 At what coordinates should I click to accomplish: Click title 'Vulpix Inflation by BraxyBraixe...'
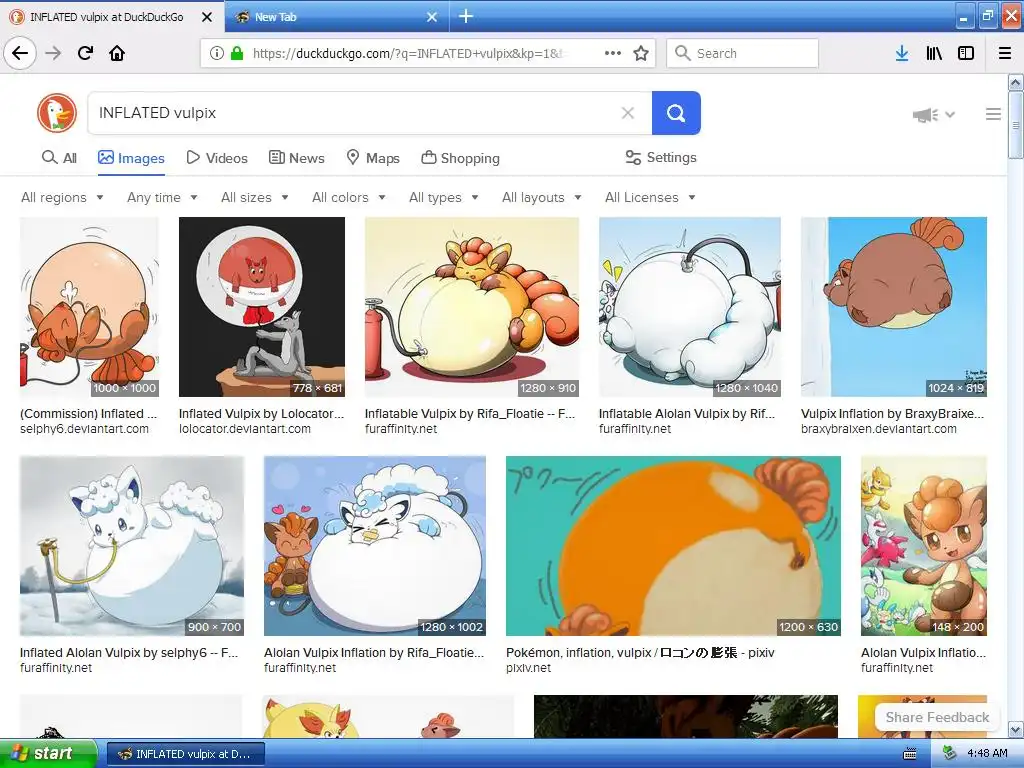tap(892, 413)
